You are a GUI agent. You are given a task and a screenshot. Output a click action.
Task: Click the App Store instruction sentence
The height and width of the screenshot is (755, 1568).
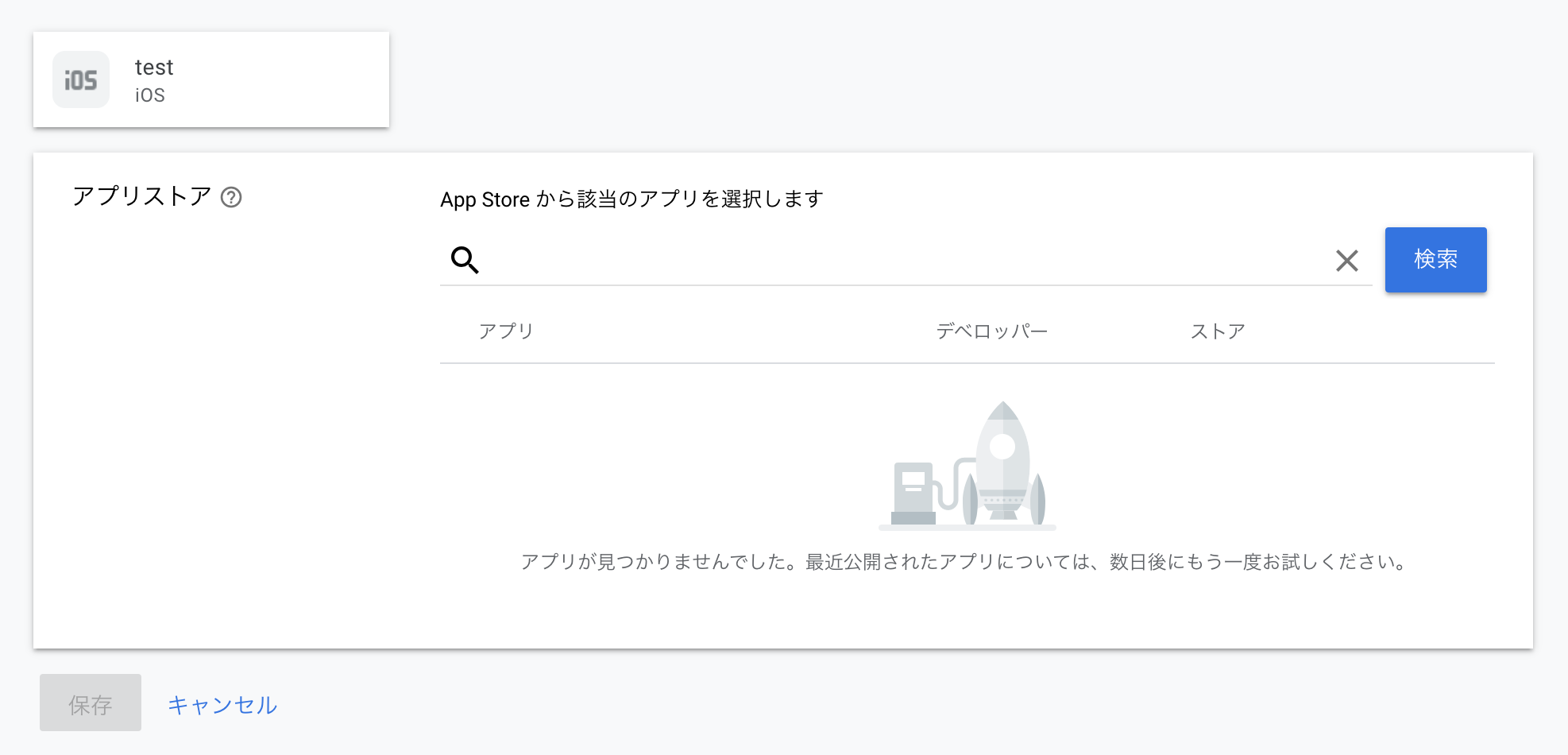pos(632,199)
